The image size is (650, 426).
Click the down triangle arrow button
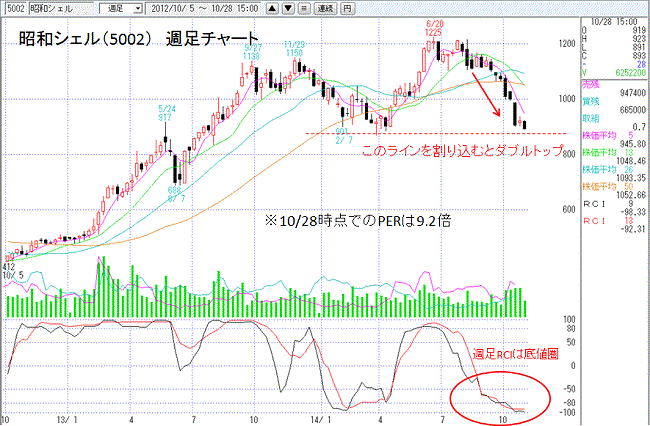coord(289,8)
